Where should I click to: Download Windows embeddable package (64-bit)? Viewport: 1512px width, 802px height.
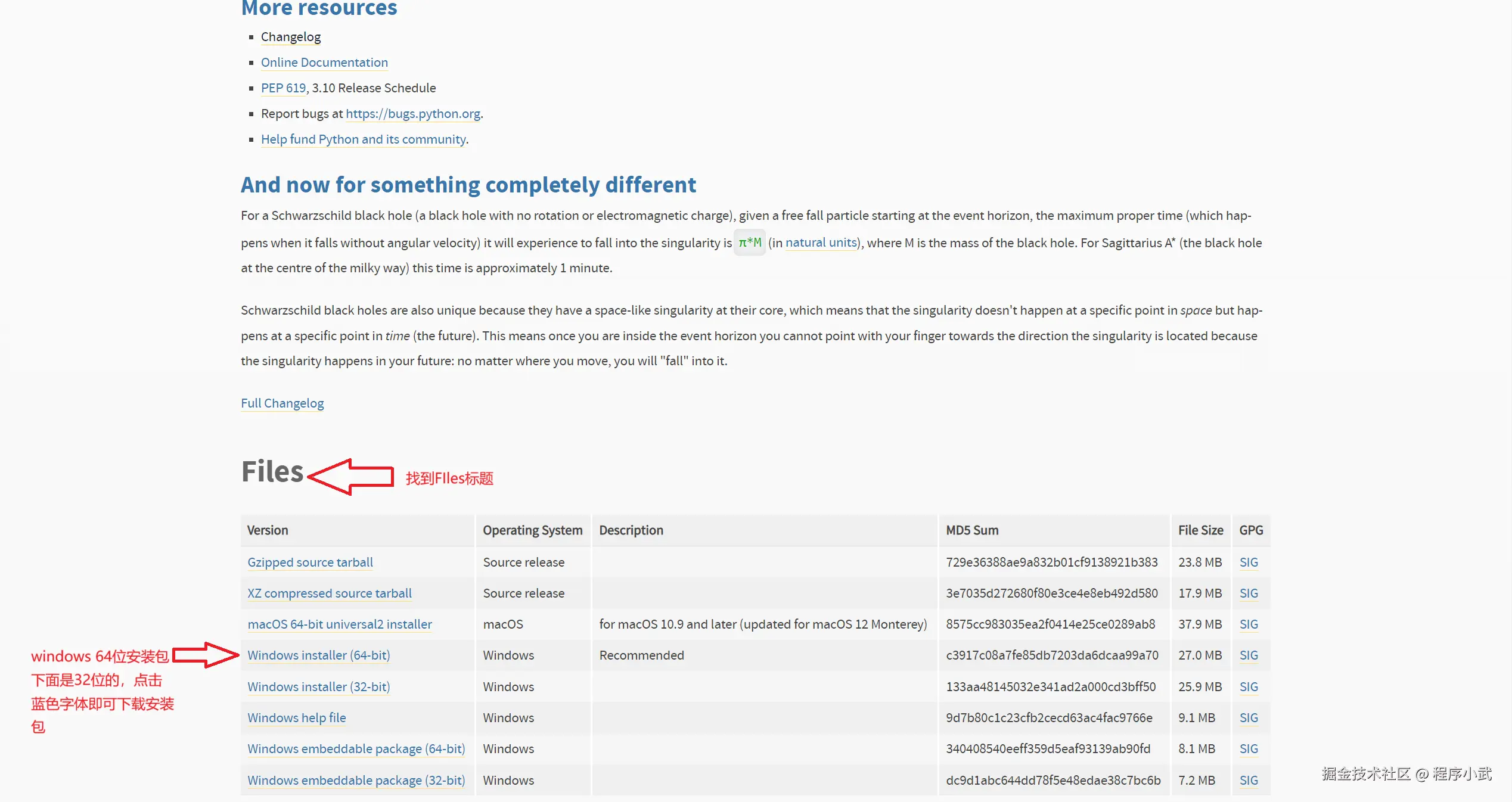point(356,749)
